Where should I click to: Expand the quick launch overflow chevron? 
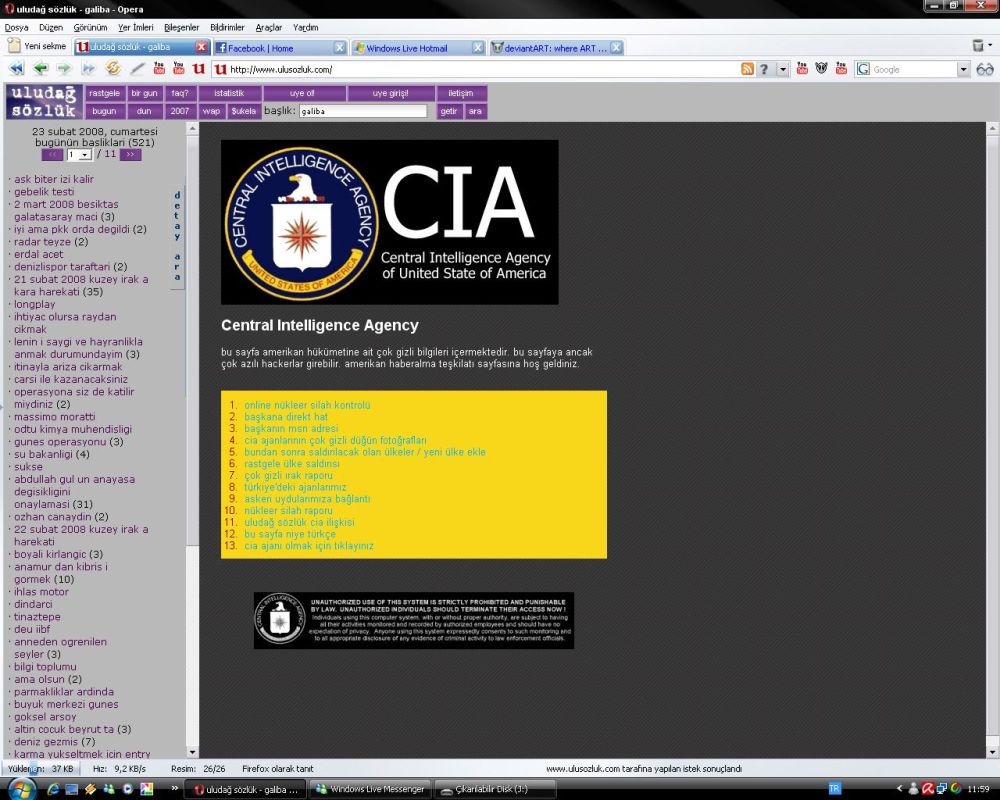point(174,789)
